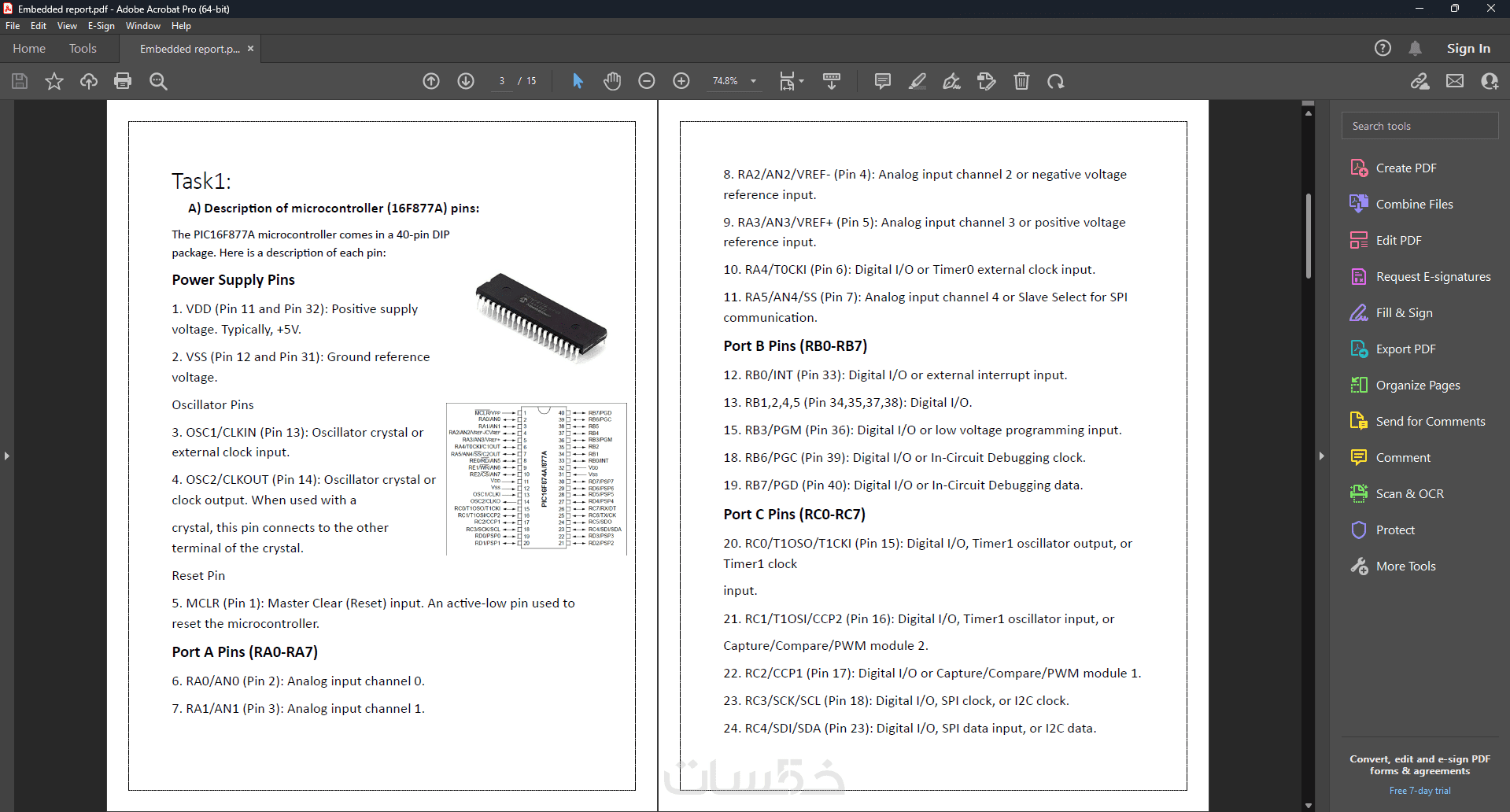Click the share link sign icon
Screen dimensions: 1510x812
pyautogui.click(x=1420, y=81)
